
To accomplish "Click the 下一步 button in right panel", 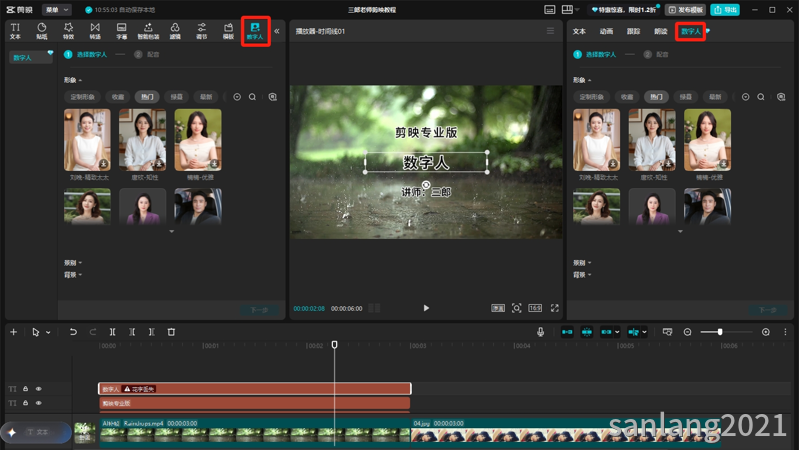I will 767,310.
